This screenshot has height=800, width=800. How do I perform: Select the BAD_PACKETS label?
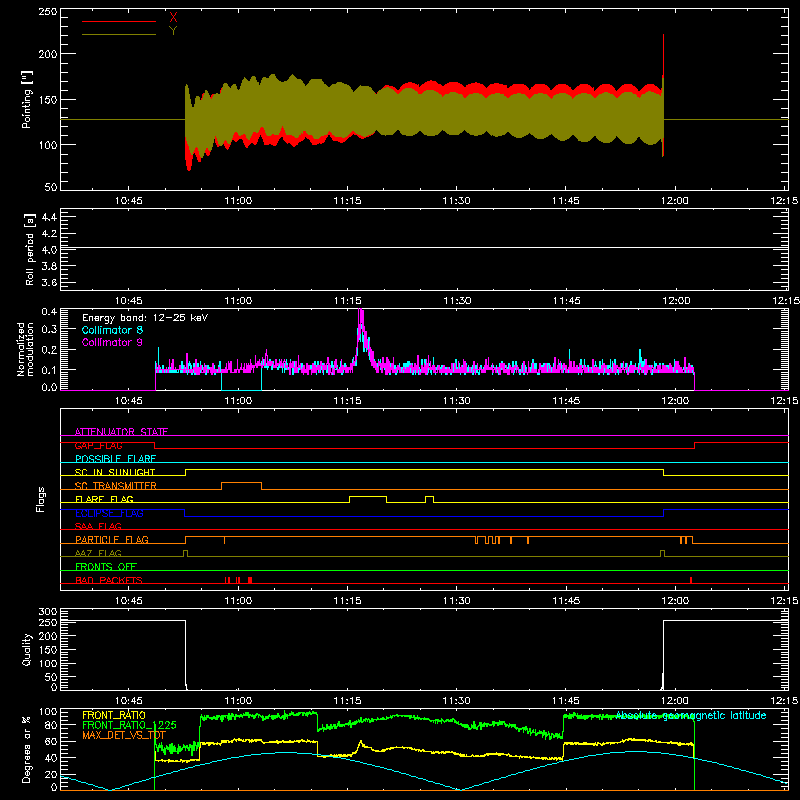(109, 580)
